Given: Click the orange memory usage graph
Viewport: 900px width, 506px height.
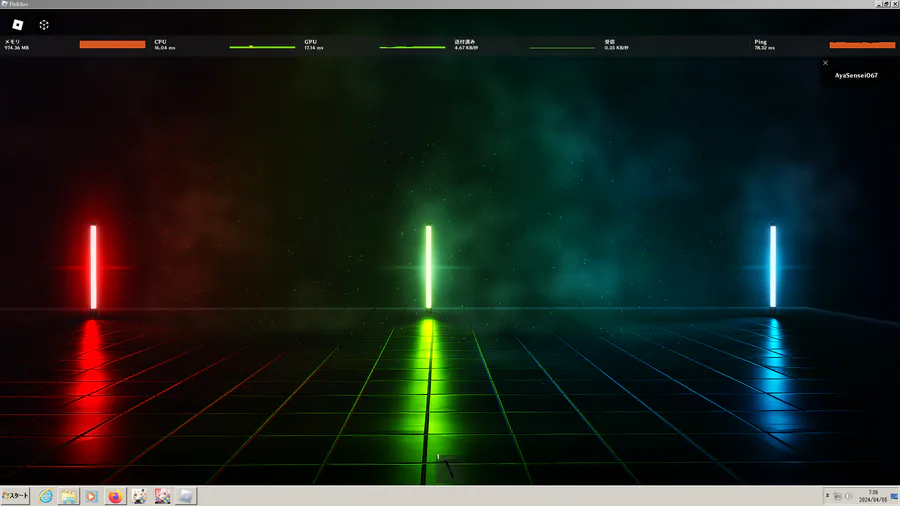Looking at the screenshot, I should coord(112,44).
